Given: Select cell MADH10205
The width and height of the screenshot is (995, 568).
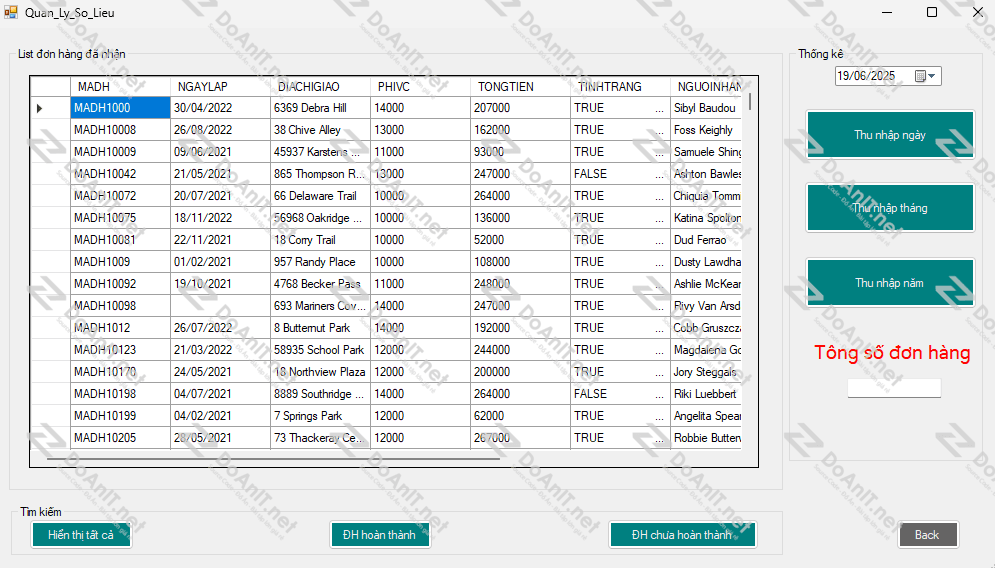Looking at the screenshot, I should pos(120,438).
